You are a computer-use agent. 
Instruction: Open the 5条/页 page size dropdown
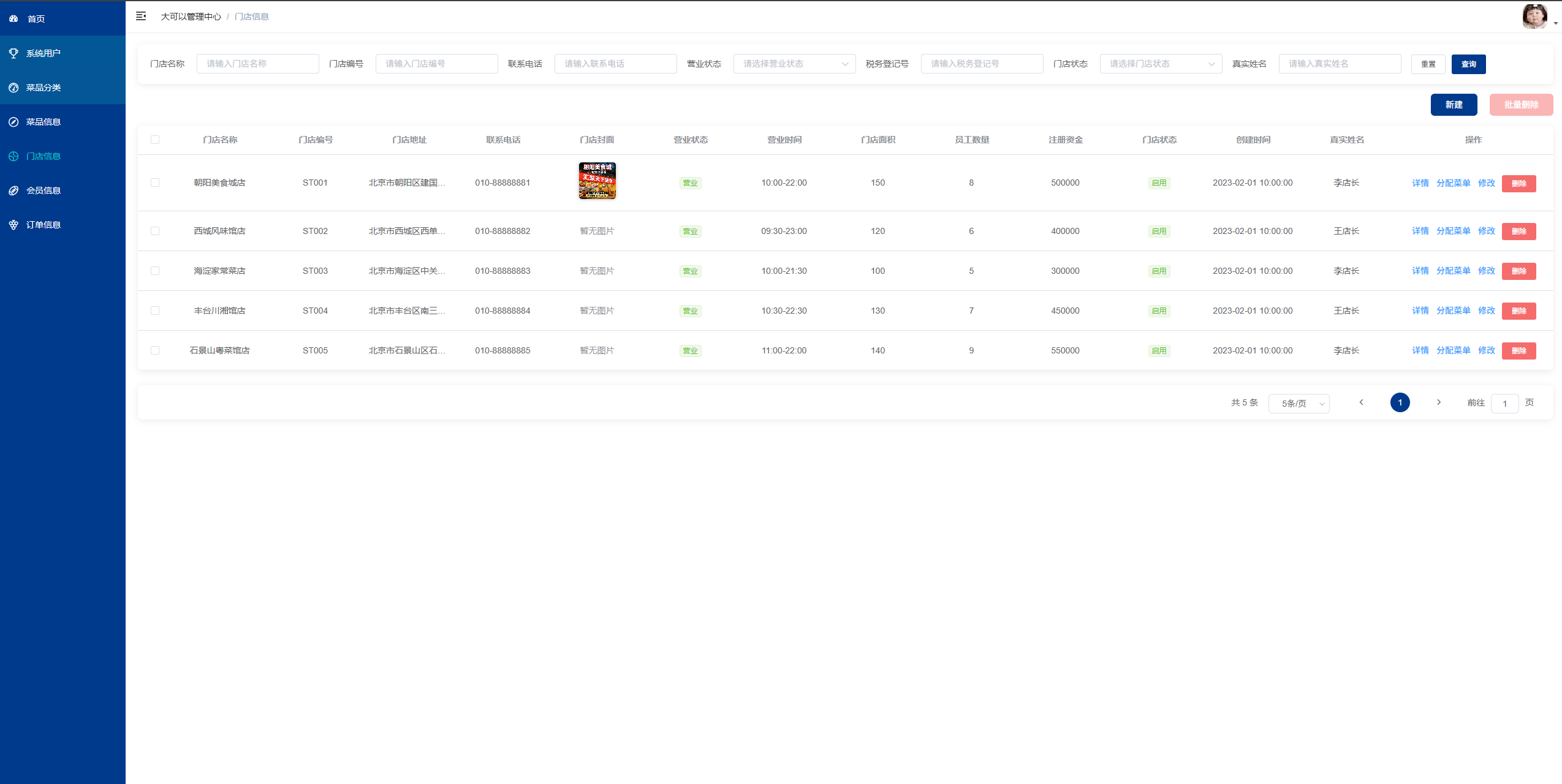1299,404
